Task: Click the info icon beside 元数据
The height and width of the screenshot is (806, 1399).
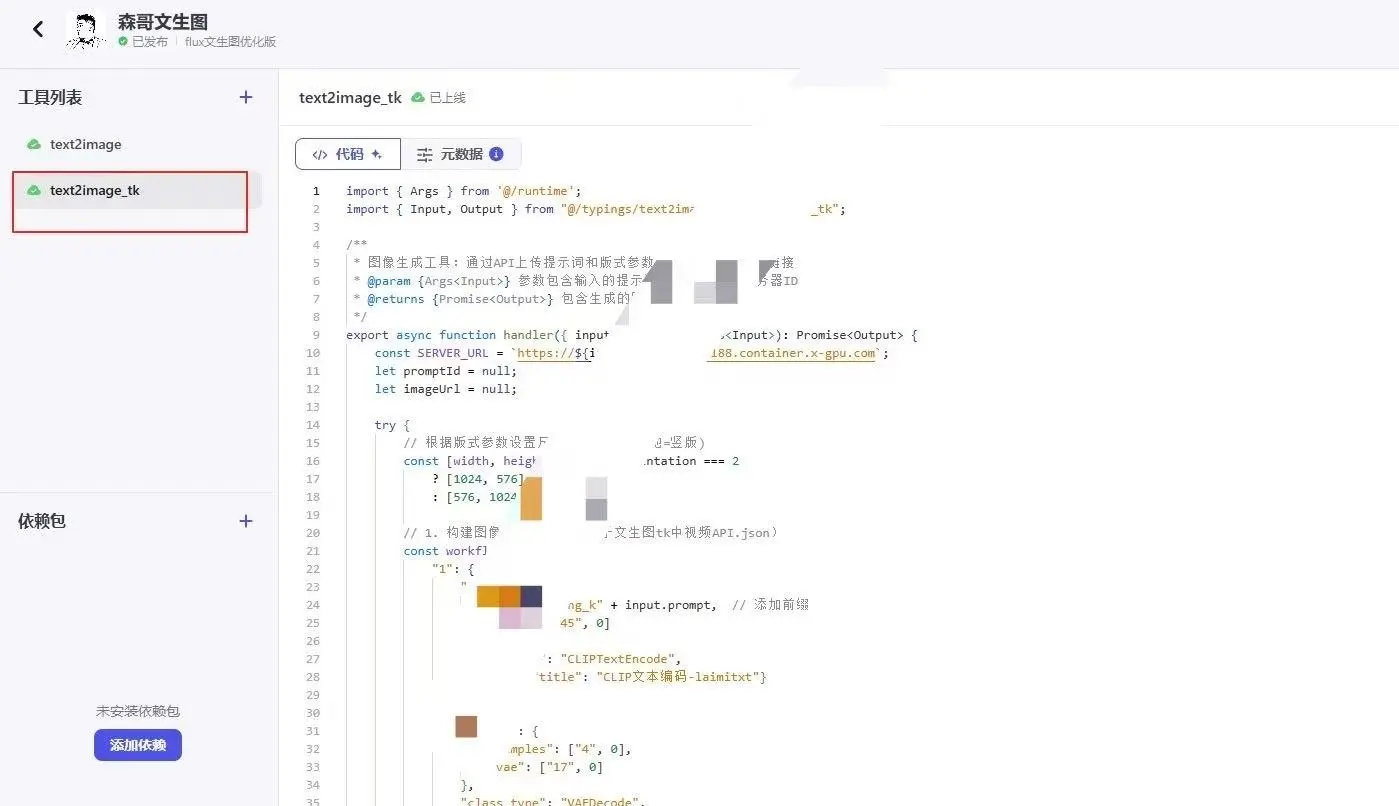Action: 496,154
